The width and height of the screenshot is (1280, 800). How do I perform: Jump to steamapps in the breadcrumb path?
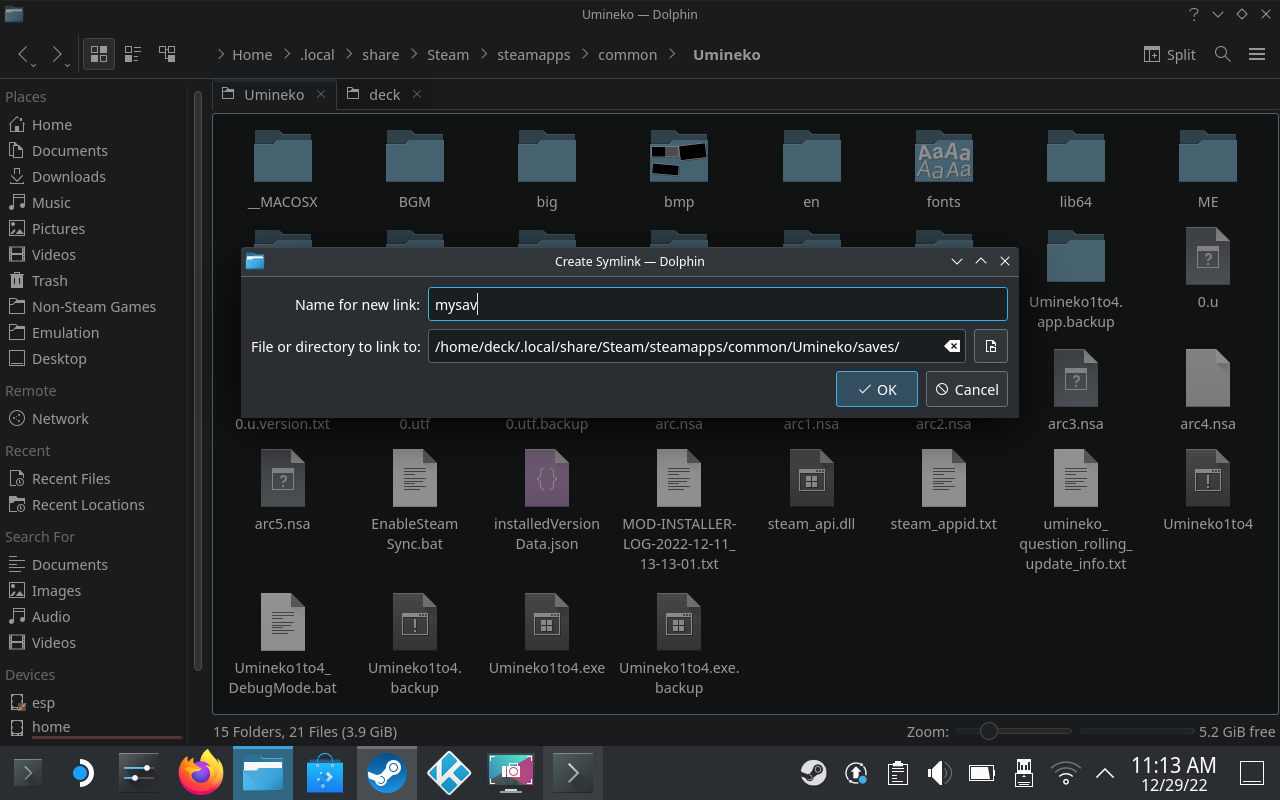533,55
